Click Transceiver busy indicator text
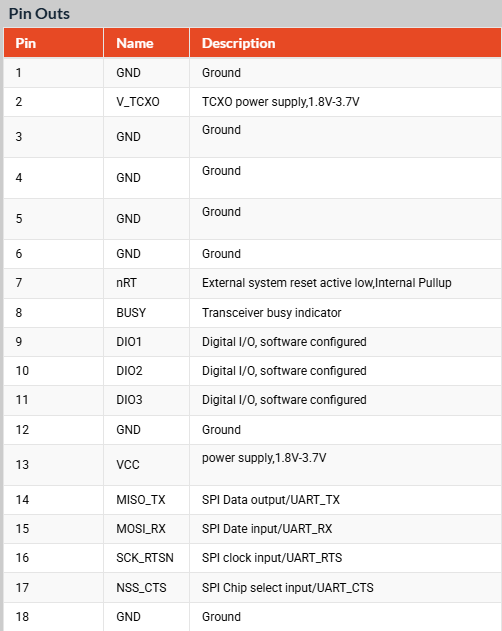This screenshot has width=502, height=631. (x=272, y=313)
